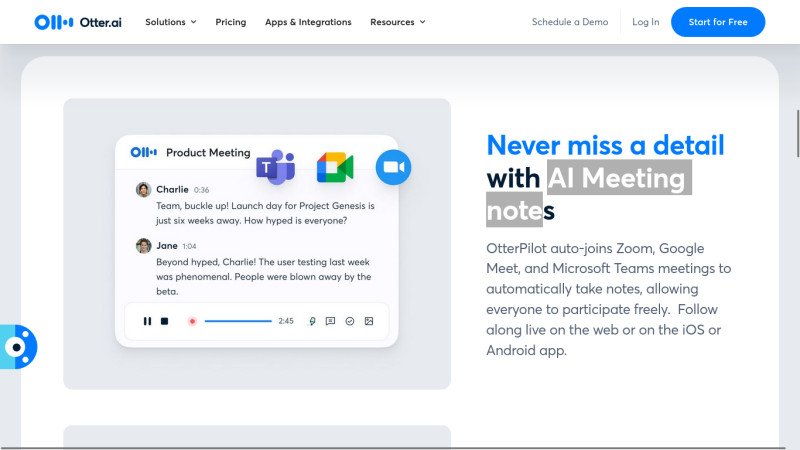This screenshot has width=800, height=450.
Task: Expand the Resources dropdown menu
Action: pos(397,22)
